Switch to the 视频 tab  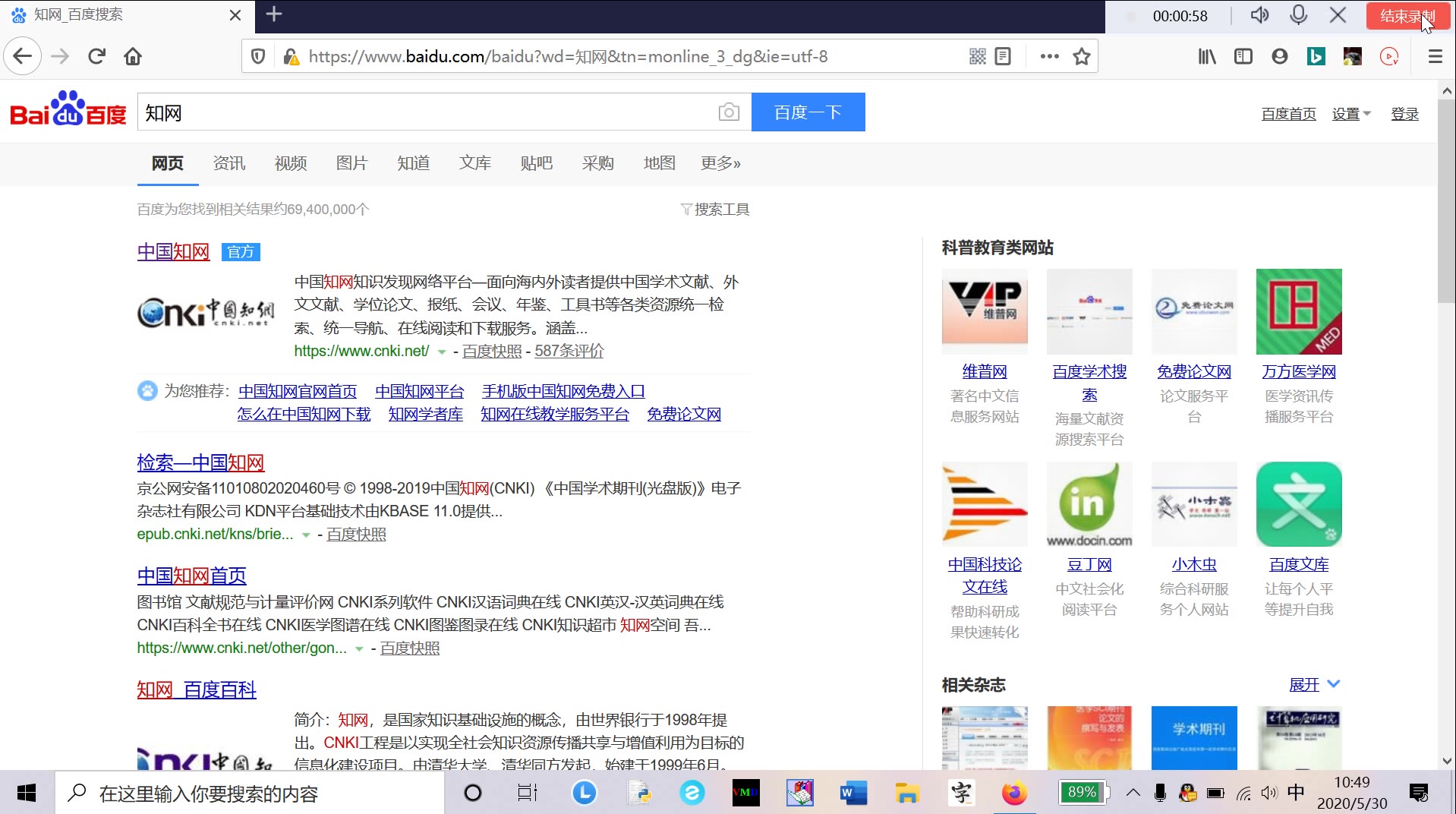pyautogui.click(x=291, y=163)
